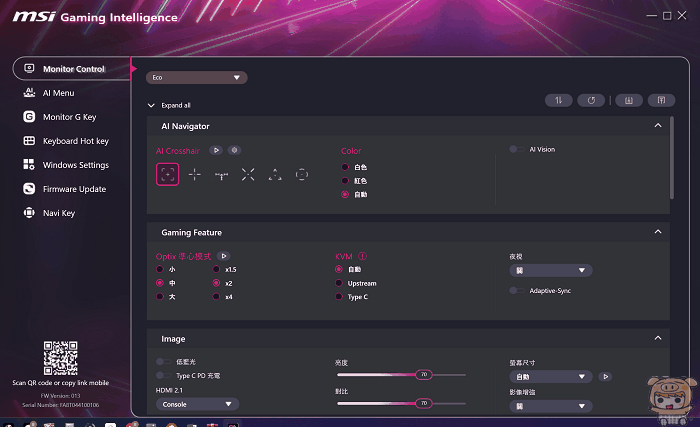The image size is (700, 427).
Task: Enable the Adaptive-Sync toggle
Action: click(x=515, y=291)
